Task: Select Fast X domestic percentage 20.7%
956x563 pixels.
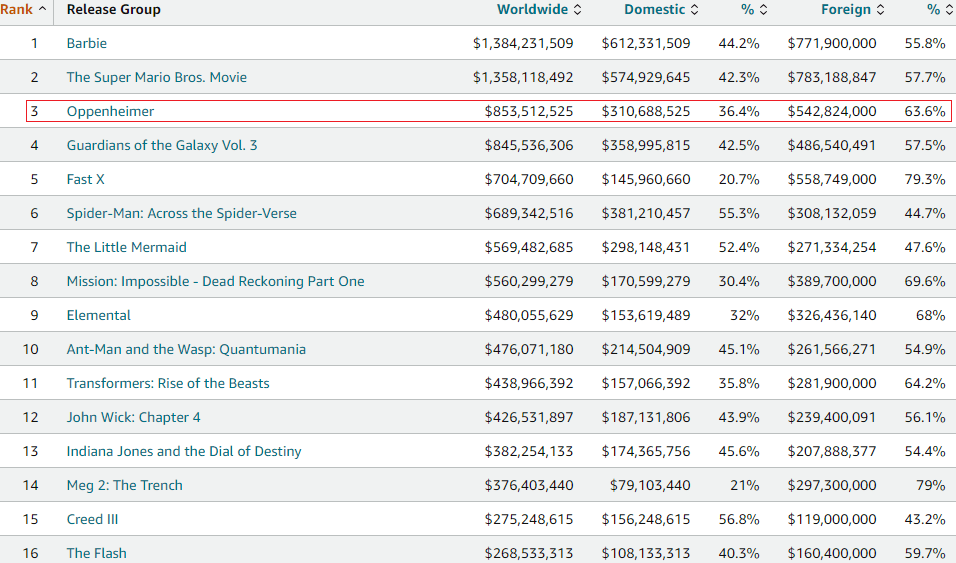Action: pos(739,179)
